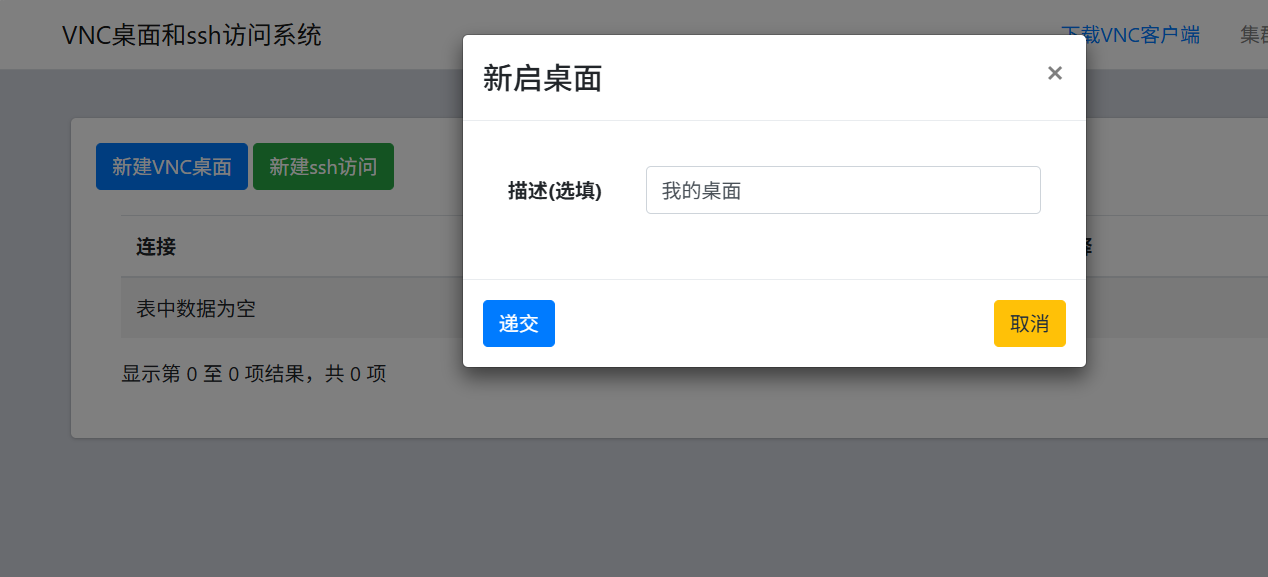Submit the new desktop form
The width and height of the screenshot is (1268, 577).
coord(518,323)
